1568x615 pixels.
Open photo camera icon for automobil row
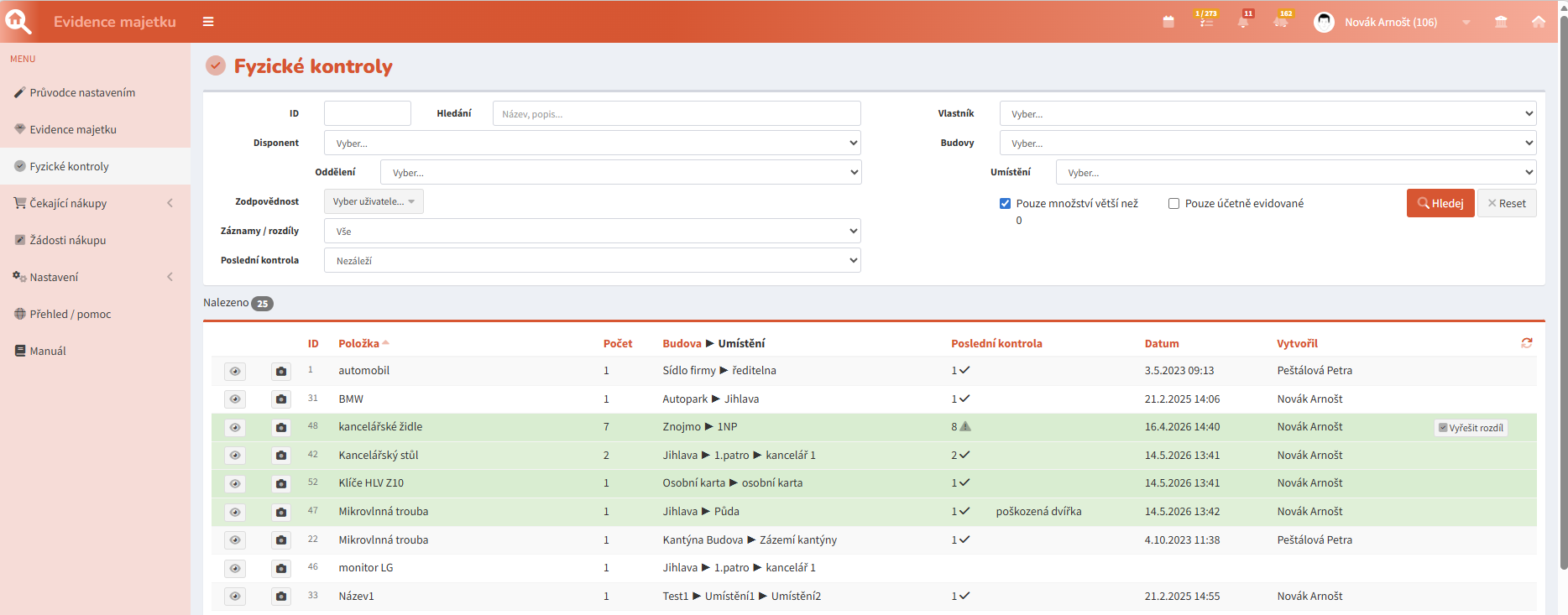pyautogui.click(x=281, y=371)
